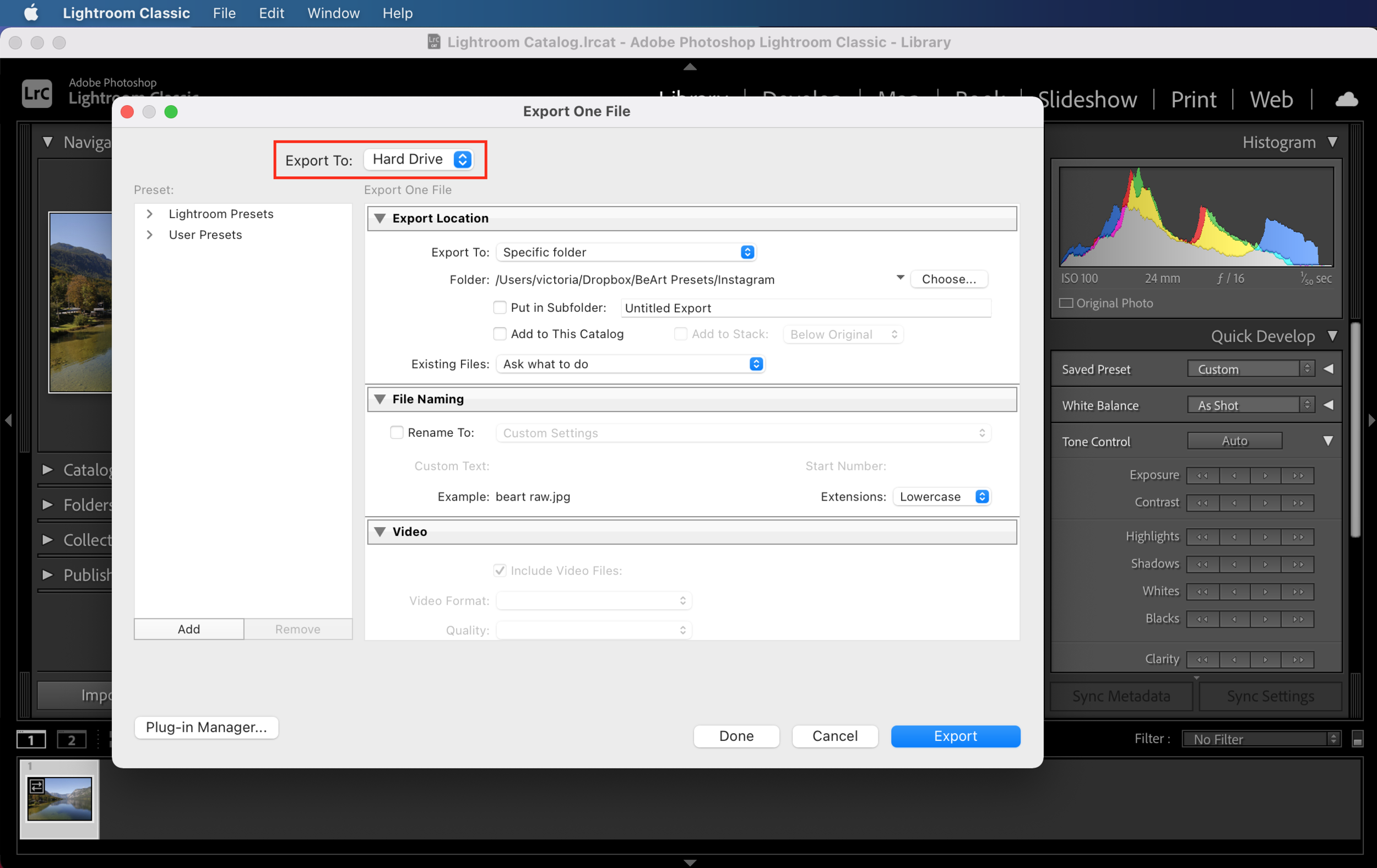Toggle the Add to Stack checkbox
1377x868 pixels.
[680, 333]
